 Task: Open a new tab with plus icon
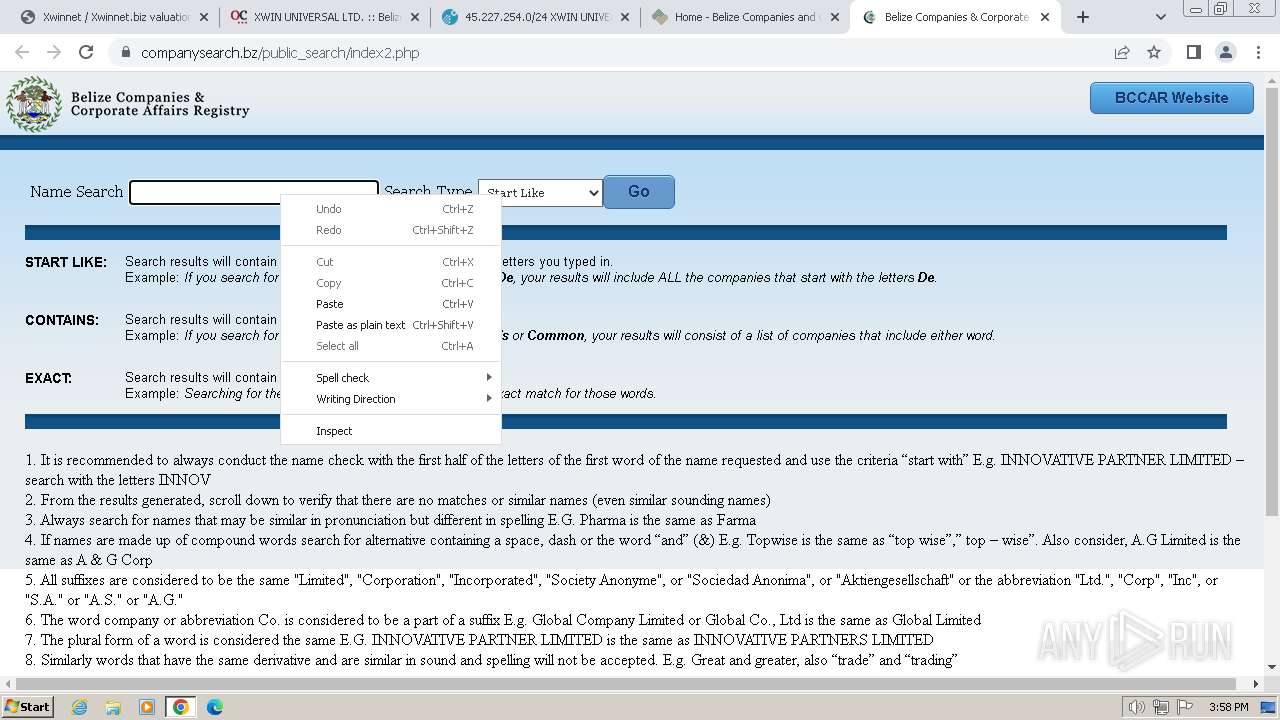1082,17
